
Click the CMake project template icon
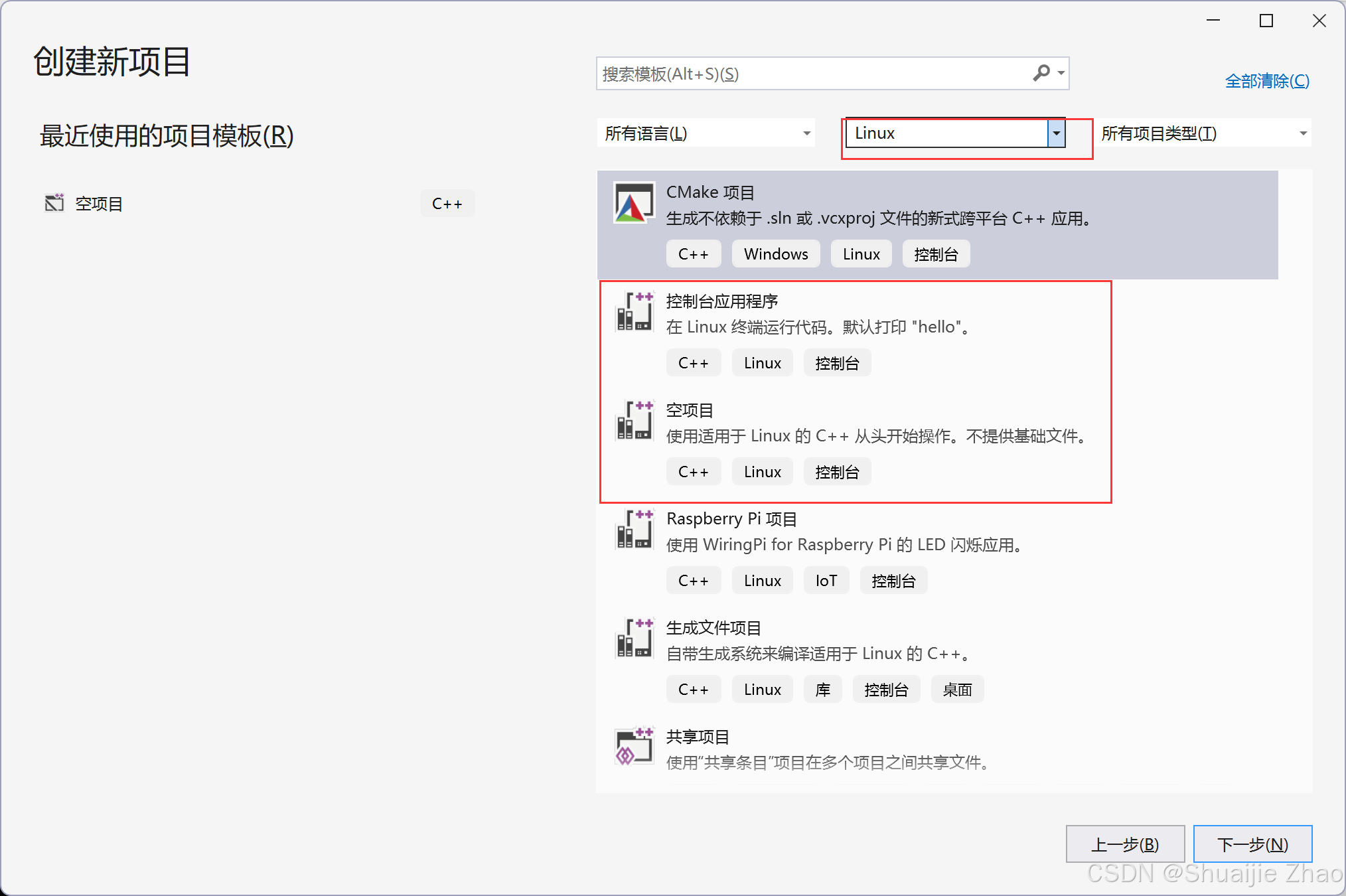click(x=633, y=204)
